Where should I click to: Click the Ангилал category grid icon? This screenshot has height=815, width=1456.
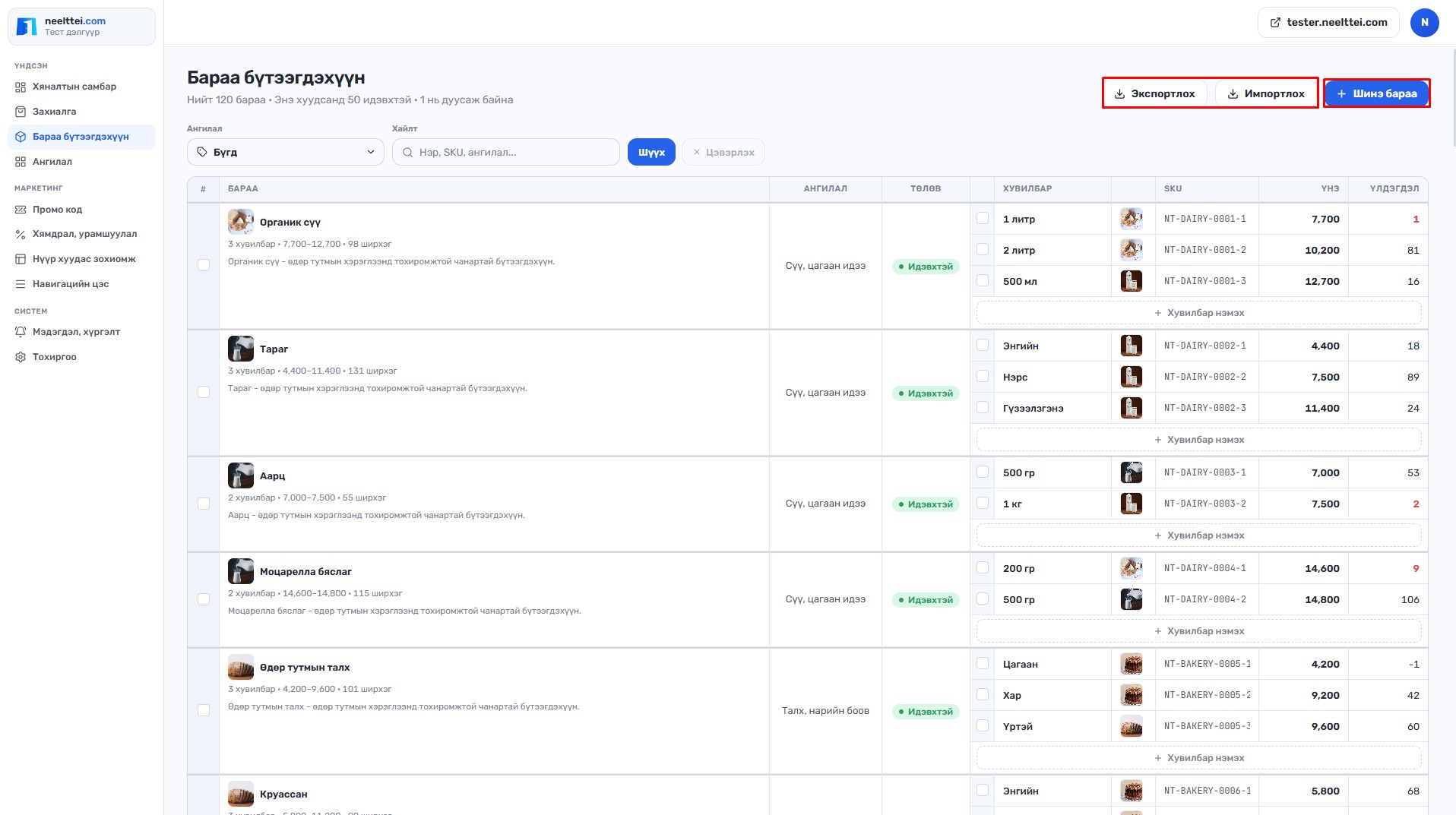pos(21,162)
